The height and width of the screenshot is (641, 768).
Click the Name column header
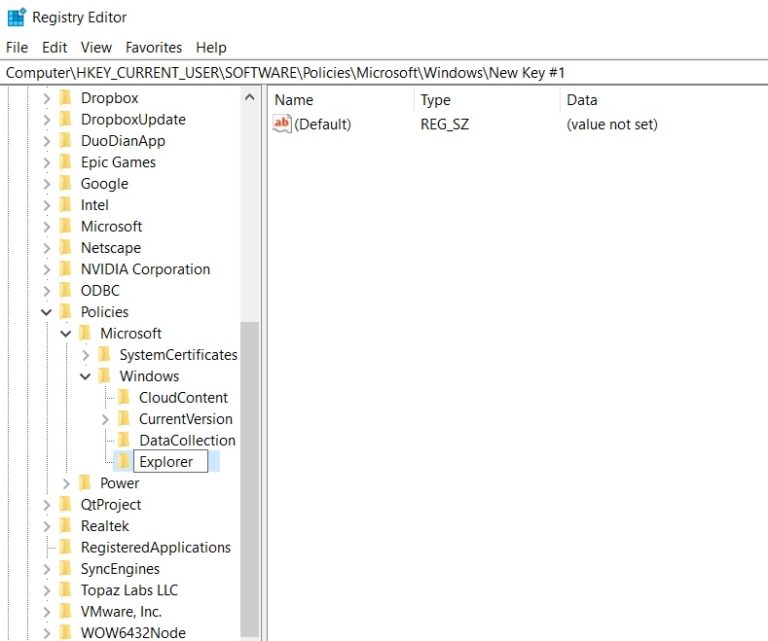pyautogui.click(x=294, y=100)
